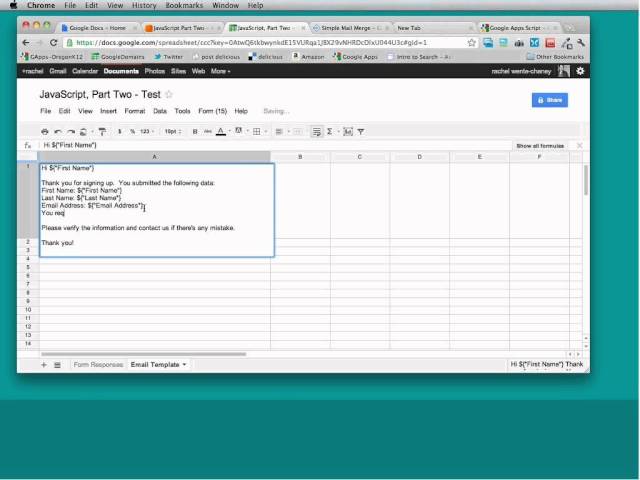640x480 pixels.
Task: Switch to the Google Docs - Home browser tab
Action: pyautogui.click(x=98, y=28)
